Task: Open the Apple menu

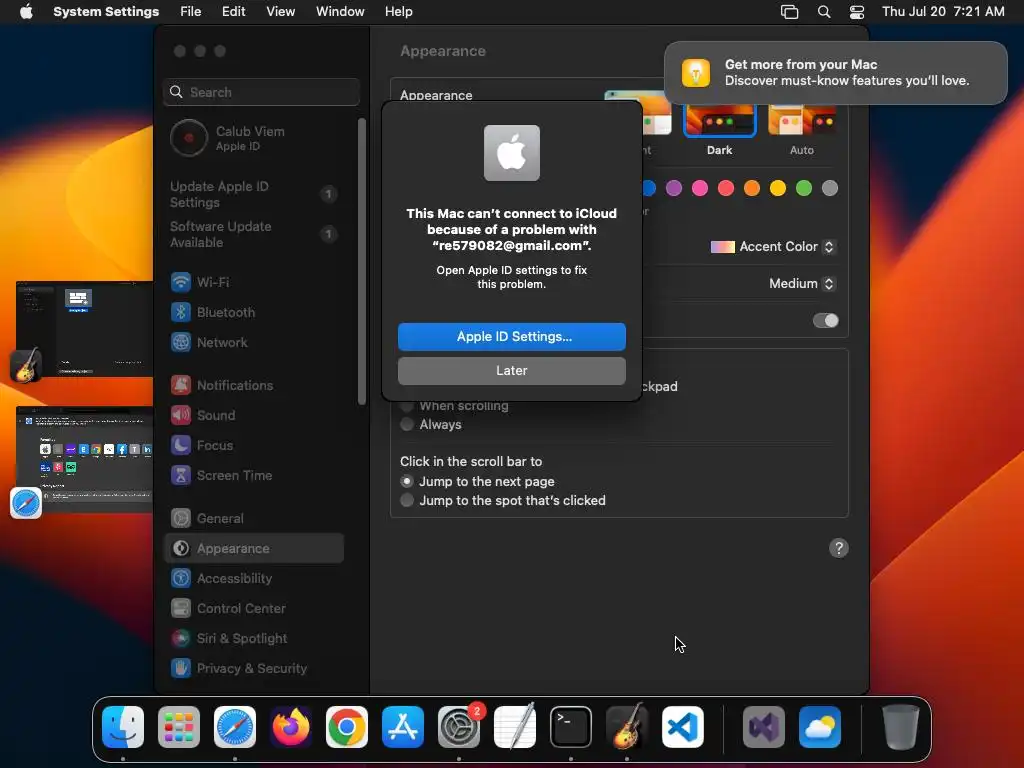Action: point(26,12)
